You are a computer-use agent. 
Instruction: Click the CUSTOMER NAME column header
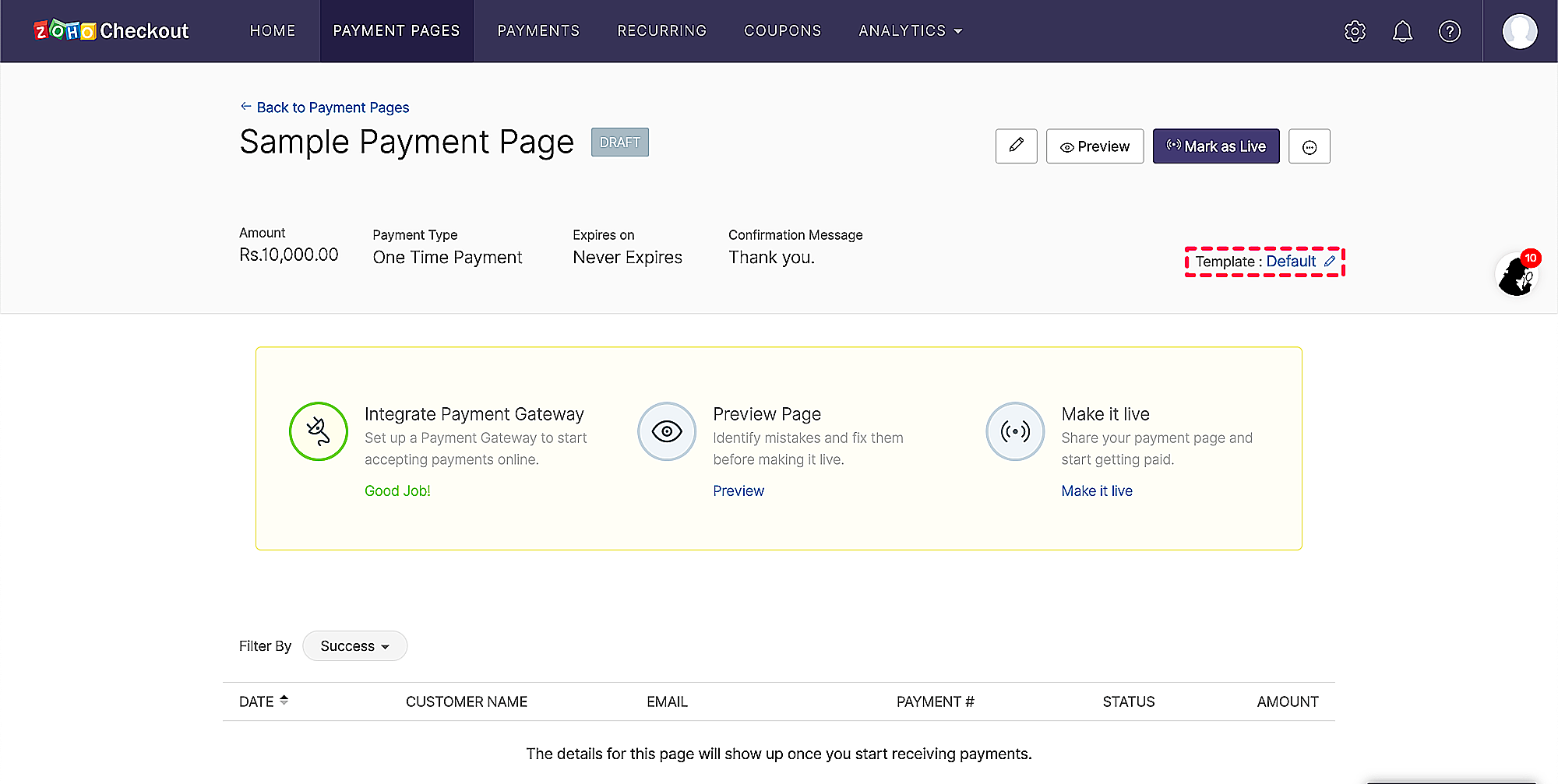pos(467,702)
